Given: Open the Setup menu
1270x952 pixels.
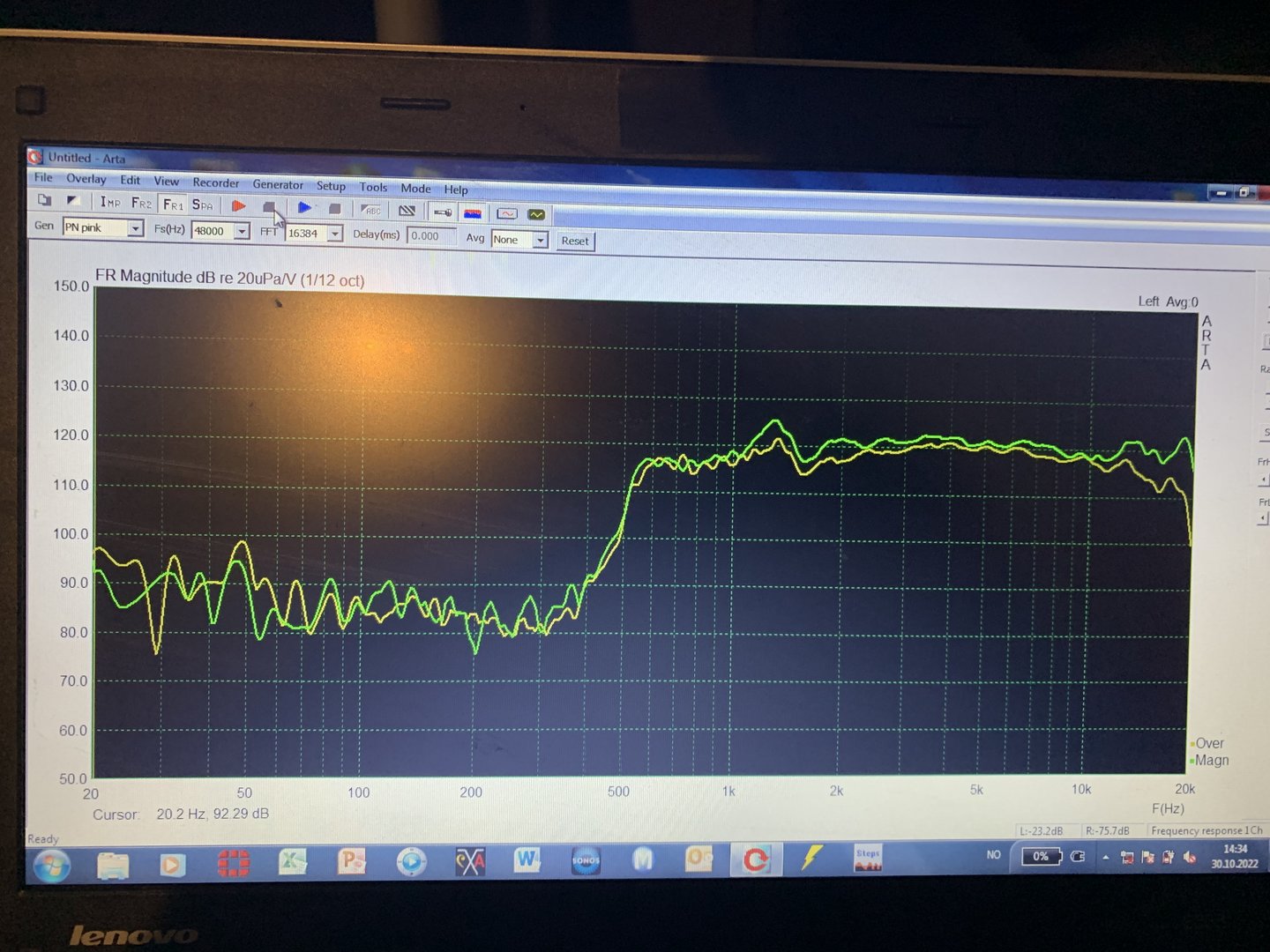Looking at the screenshot, I should coord(332,186).
